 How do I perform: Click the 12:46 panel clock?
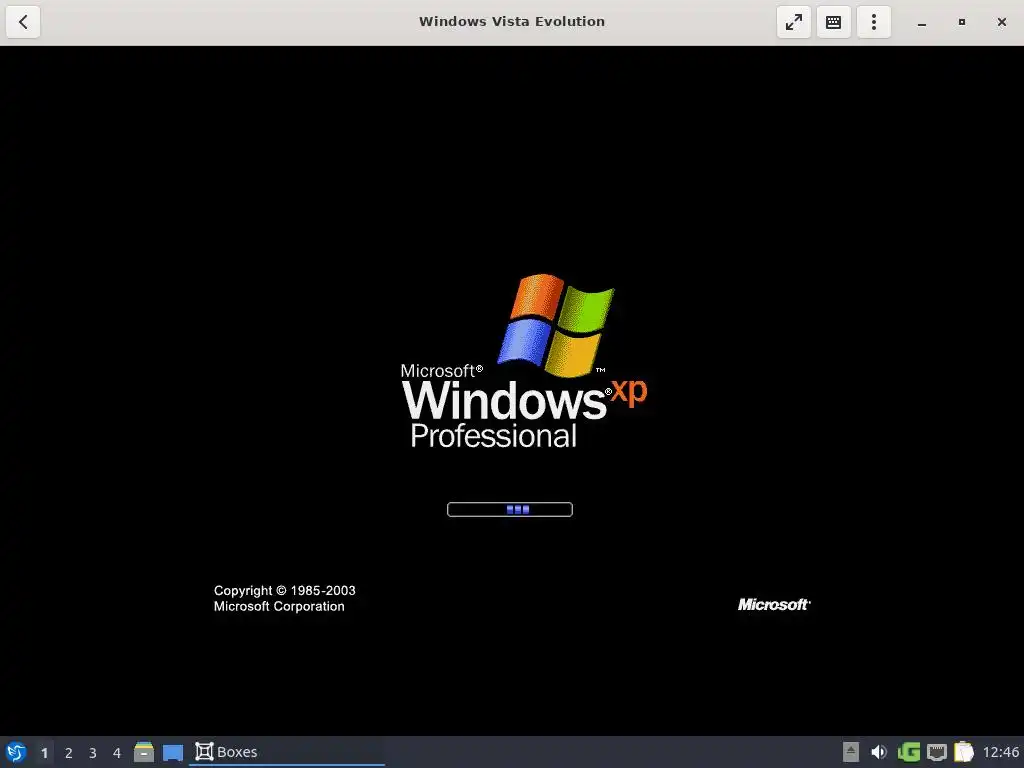(x=1000, y=752)
